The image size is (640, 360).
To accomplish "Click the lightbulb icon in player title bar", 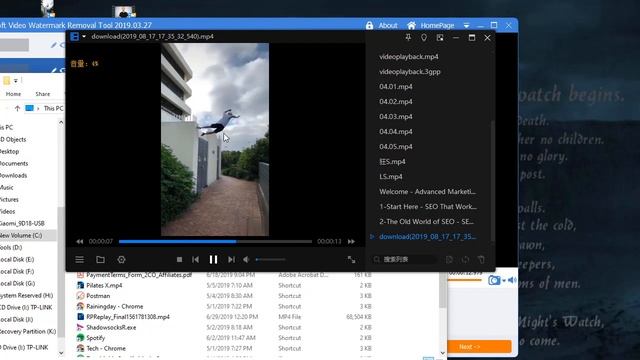I will coord(424,38).
